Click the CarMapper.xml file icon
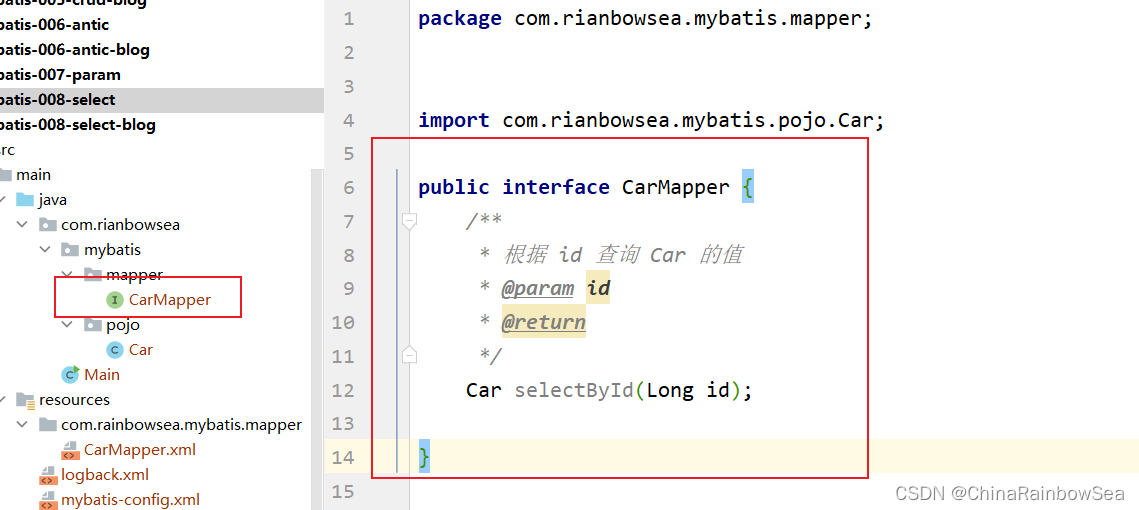1139x510 pixels. point(70,450)
